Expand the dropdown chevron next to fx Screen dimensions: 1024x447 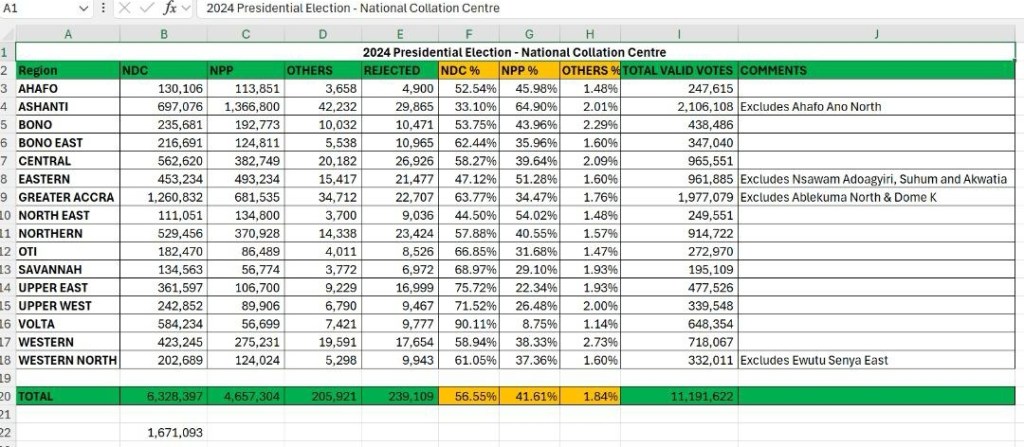[x=188, y=8]
